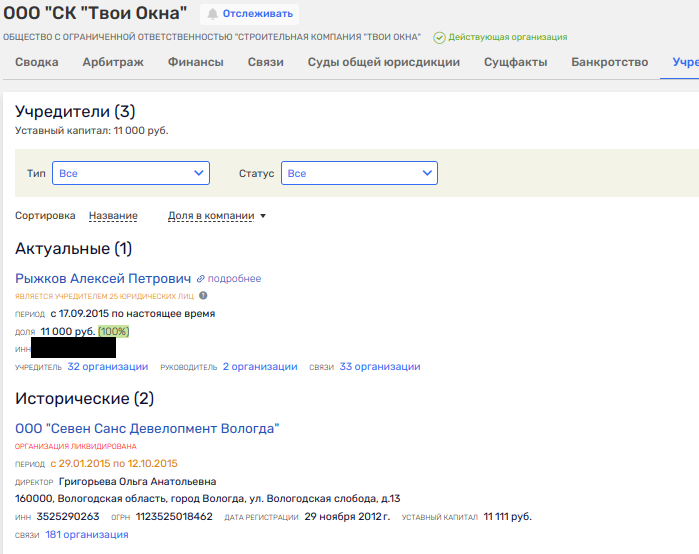The height and width of the screenshot is (554, 699).
Task: Click the (100%) share badge
Action: pos(114,332)
